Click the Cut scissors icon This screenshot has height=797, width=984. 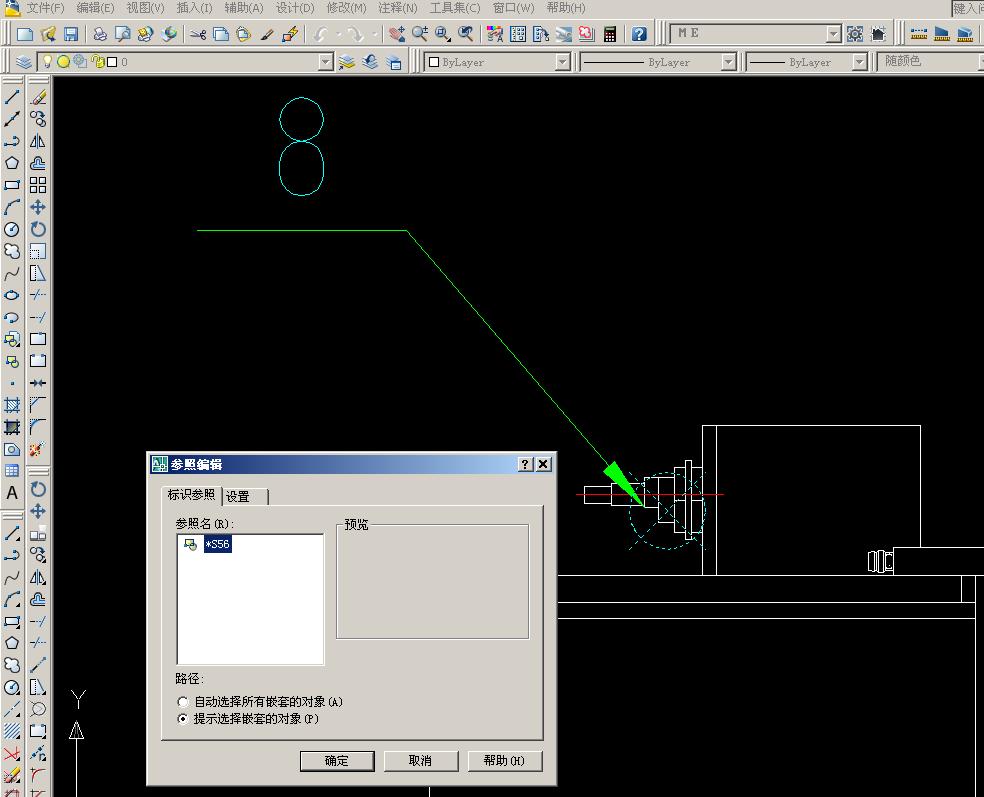(x=198, y=34)
